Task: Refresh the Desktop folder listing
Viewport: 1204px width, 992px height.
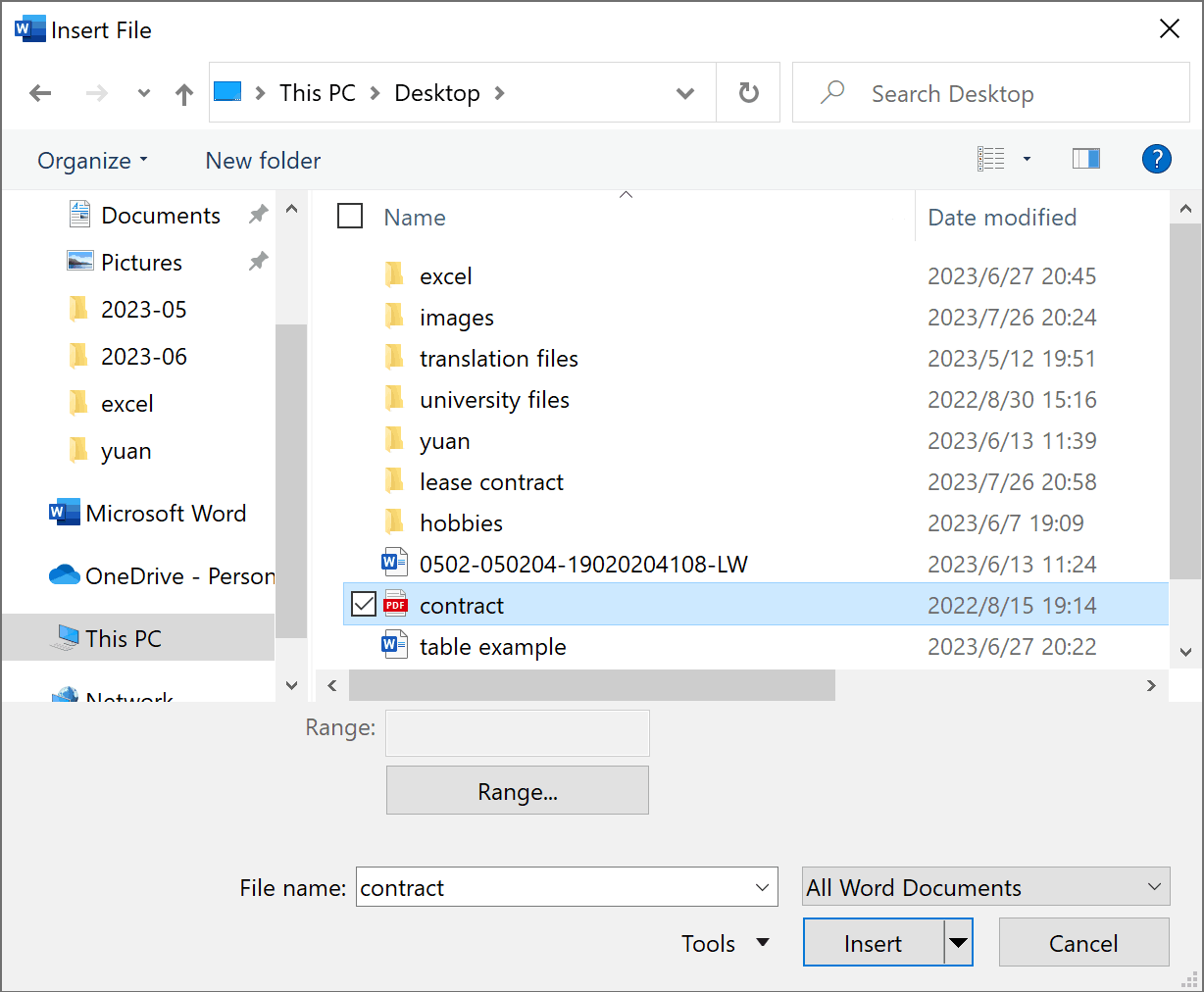Action: (x=748, y=93)
